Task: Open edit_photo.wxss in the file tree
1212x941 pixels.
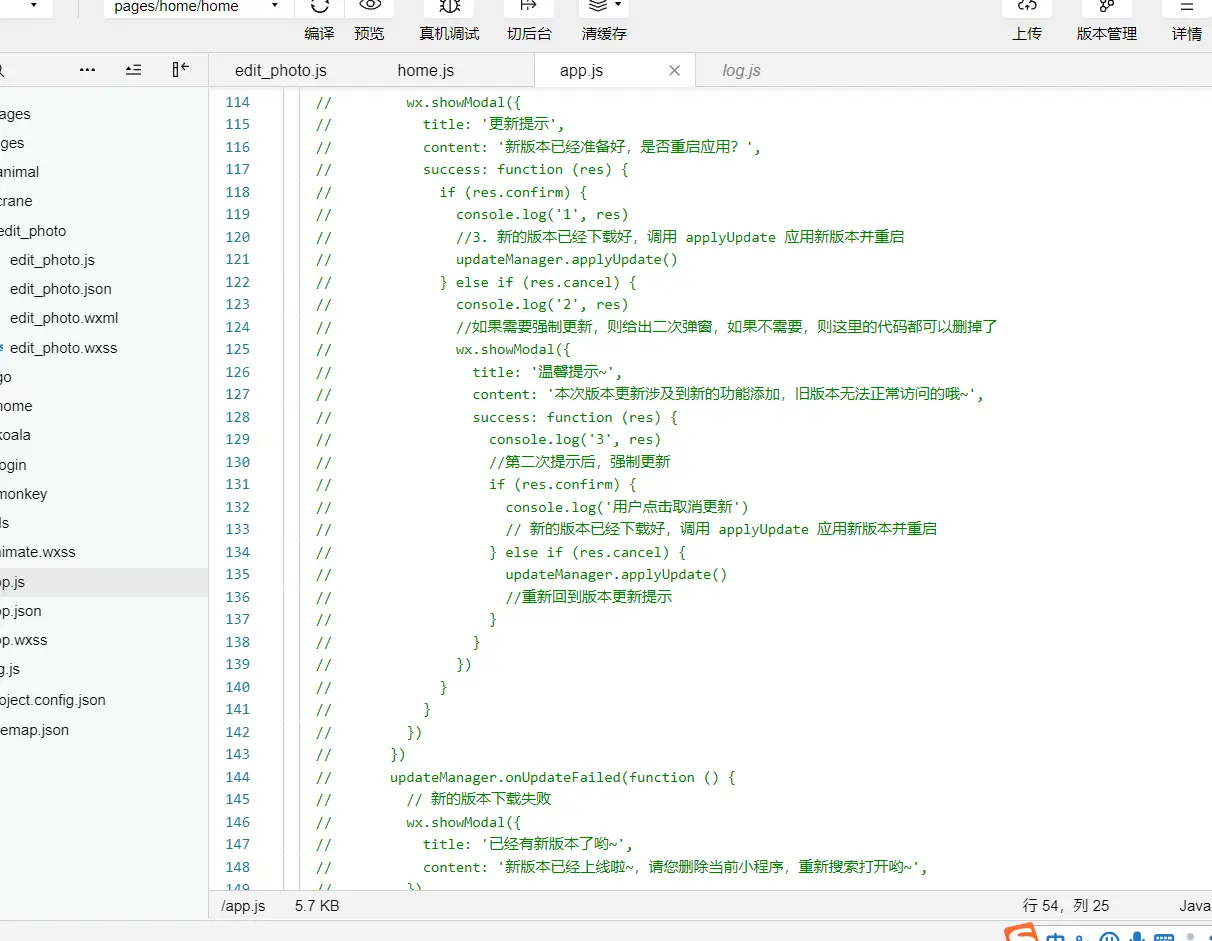Action: [x=104, y=348]
